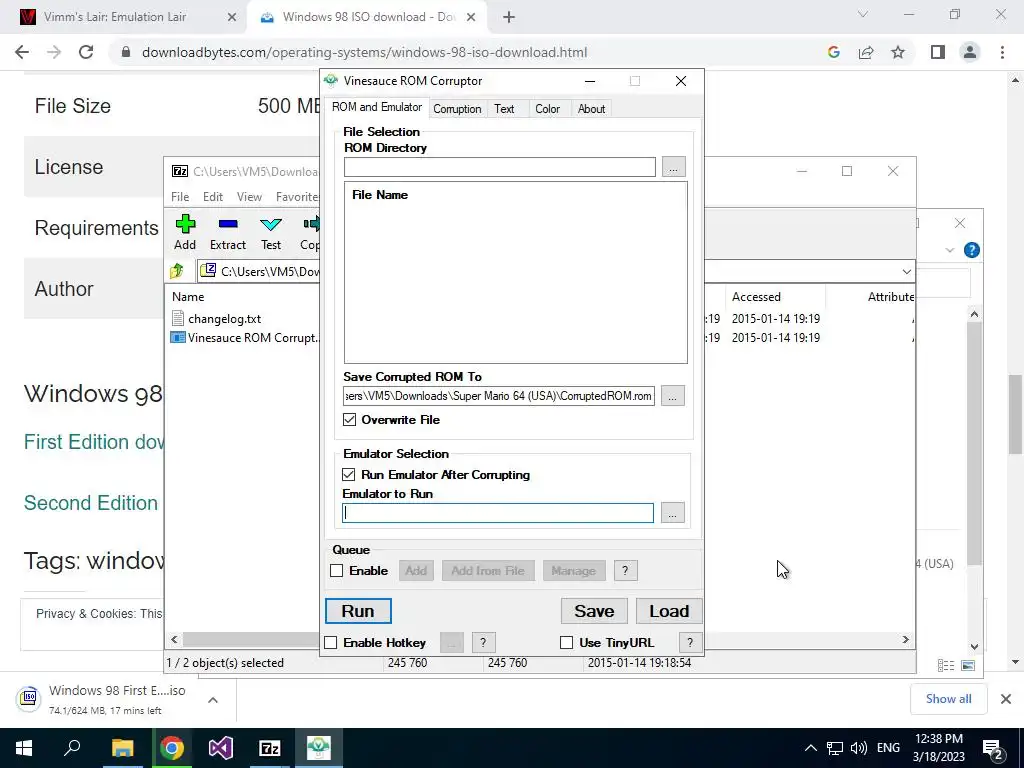Viewport: 1024px width, 768px height.
Task: Click Show all downloads
Action: coord(948,699)
